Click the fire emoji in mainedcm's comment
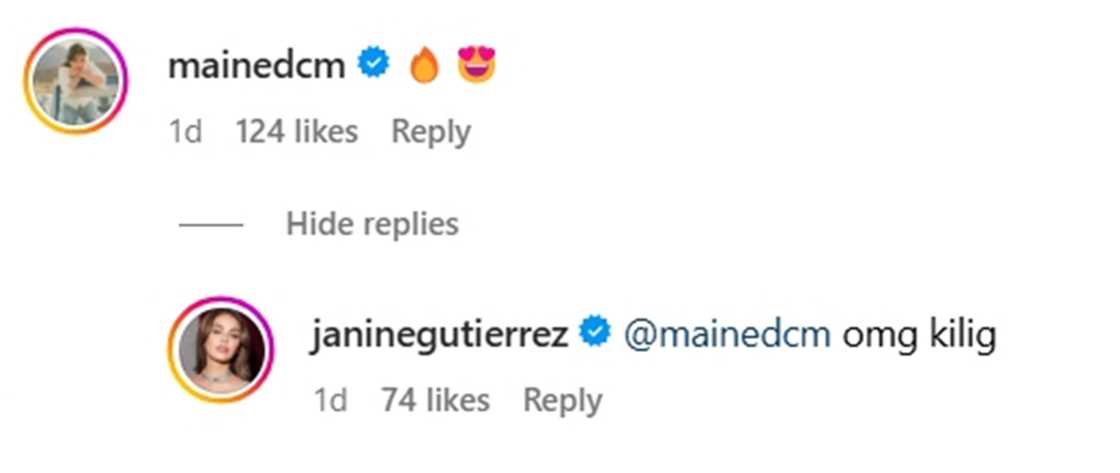1120x473 pixels. (x=424, y=67)
